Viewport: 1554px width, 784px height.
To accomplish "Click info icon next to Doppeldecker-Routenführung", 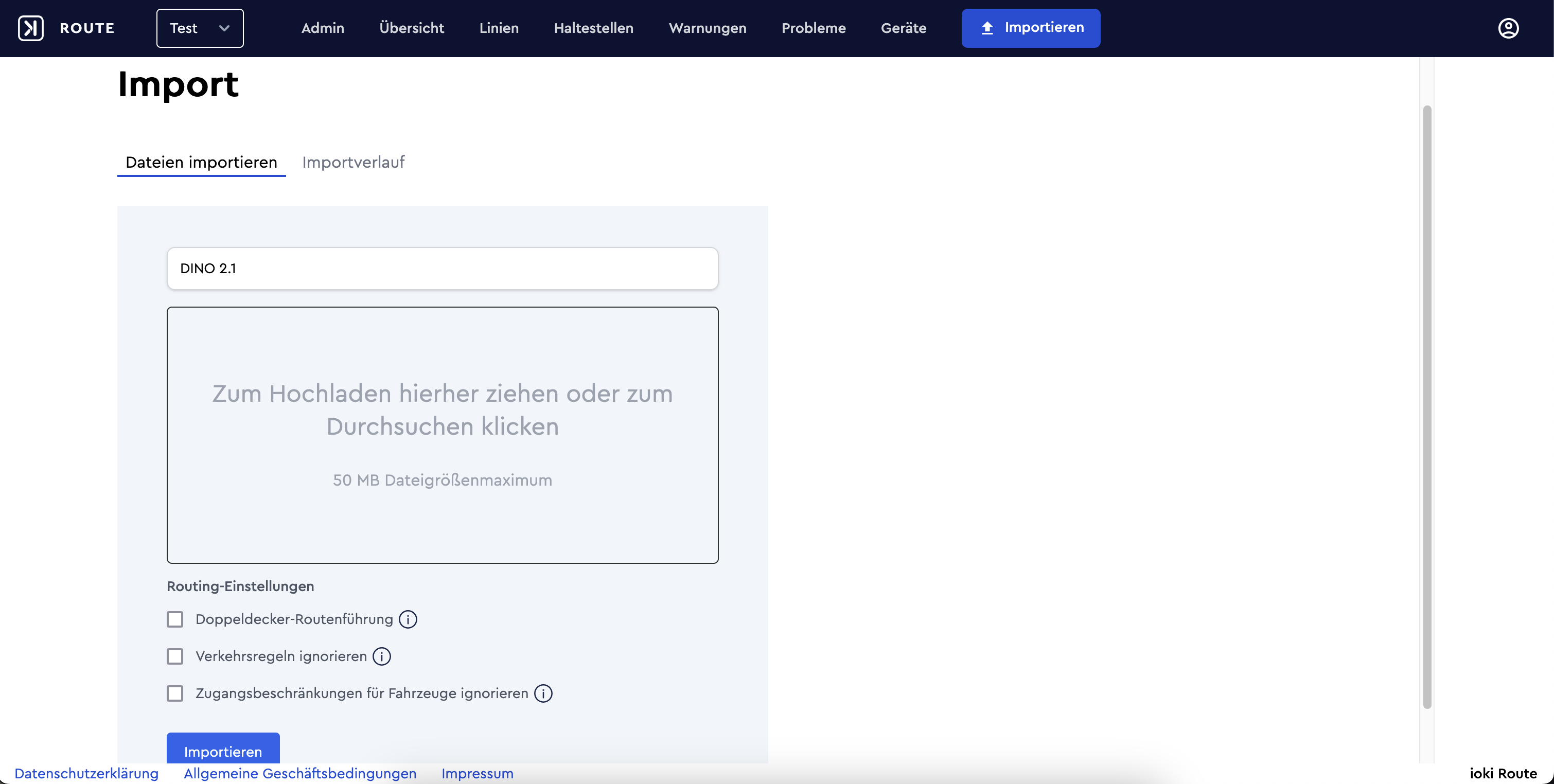I will click(408, 619).
